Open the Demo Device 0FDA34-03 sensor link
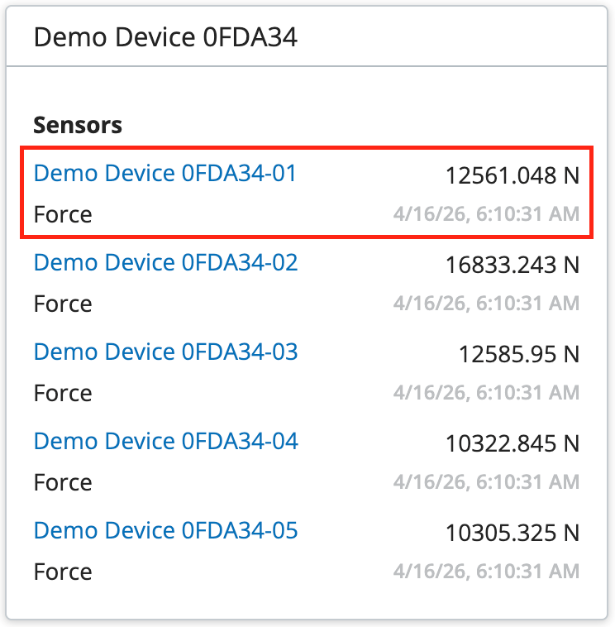The image size is (615, 627). [x=166, y=352]
